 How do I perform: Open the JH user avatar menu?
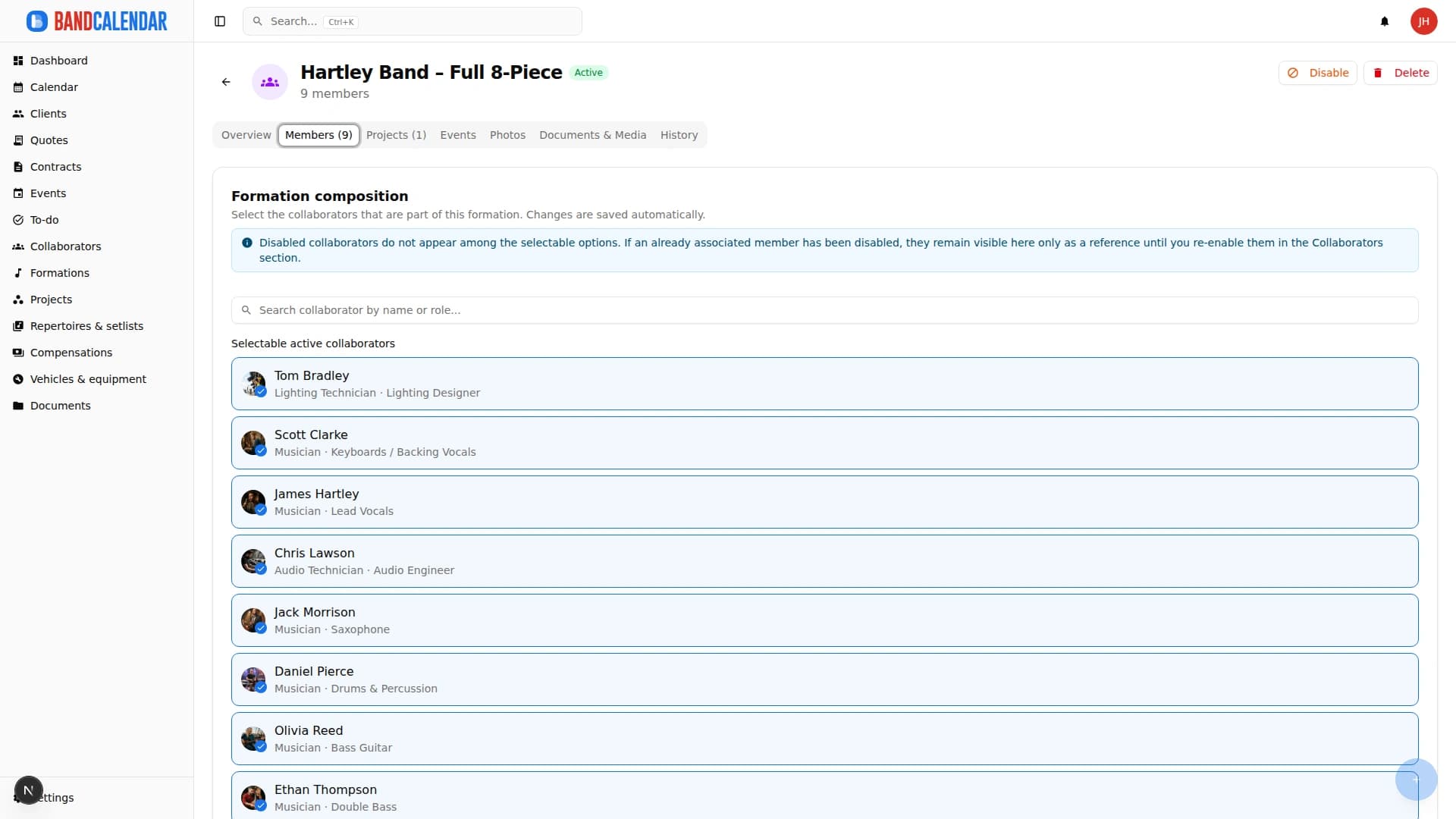[x=1424, y=21]
